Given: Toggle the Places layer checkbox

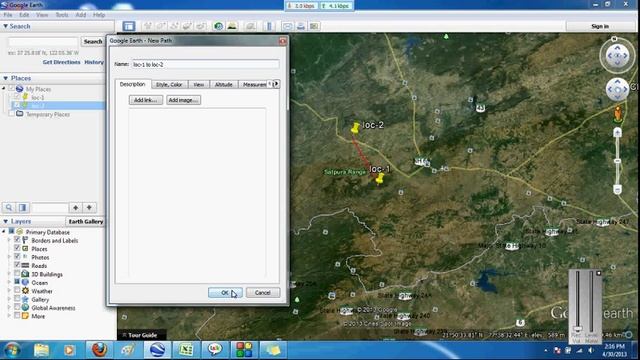Looking at the screenshot, I should pos(17,249).
